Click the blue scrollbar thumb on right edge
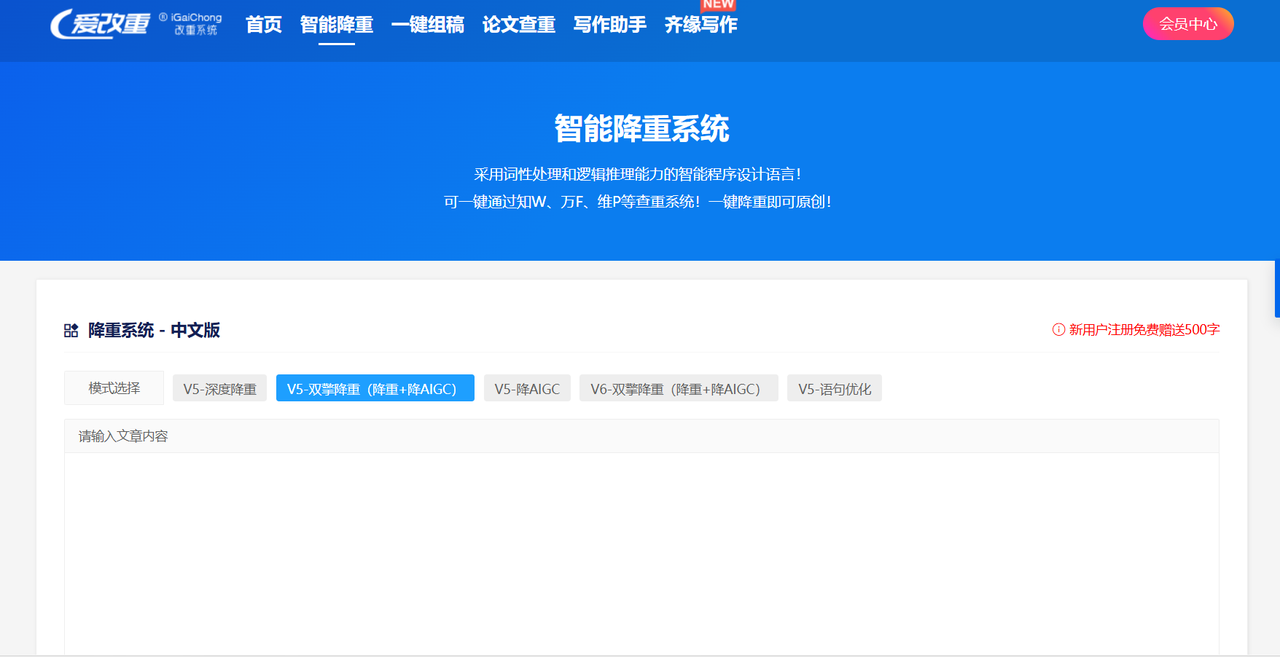Viewport: 1280px width, 657px height. 1277,289
